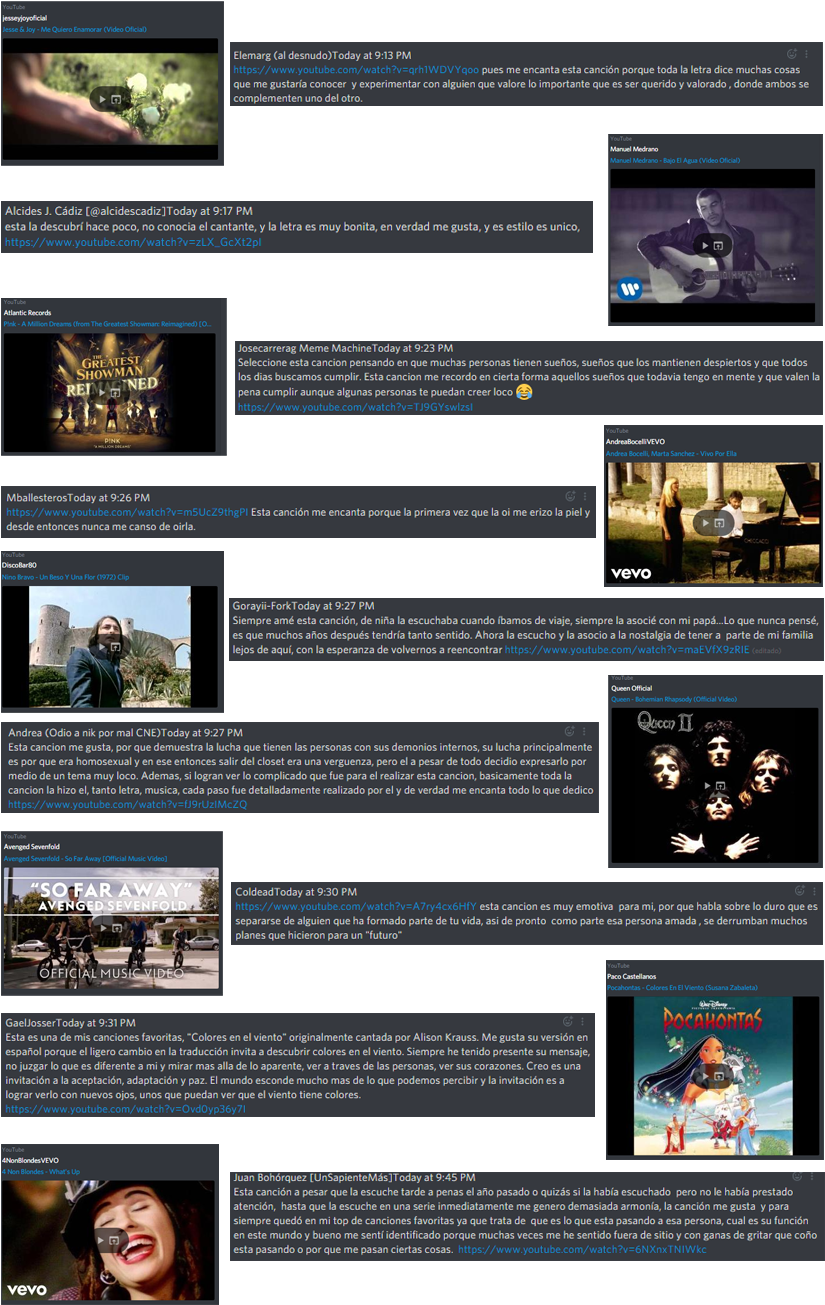The width and height of the screenshot is (825, 1305).
Task: Open more options on Juan Bohórquez's message
Action: [x=812, y=1177]
